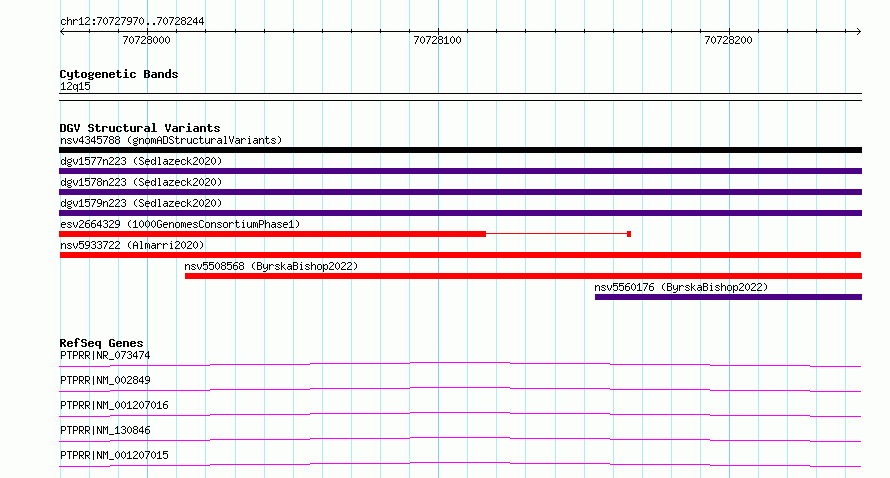Click the 70728000 ruler position label

click(x=146, y=40)
